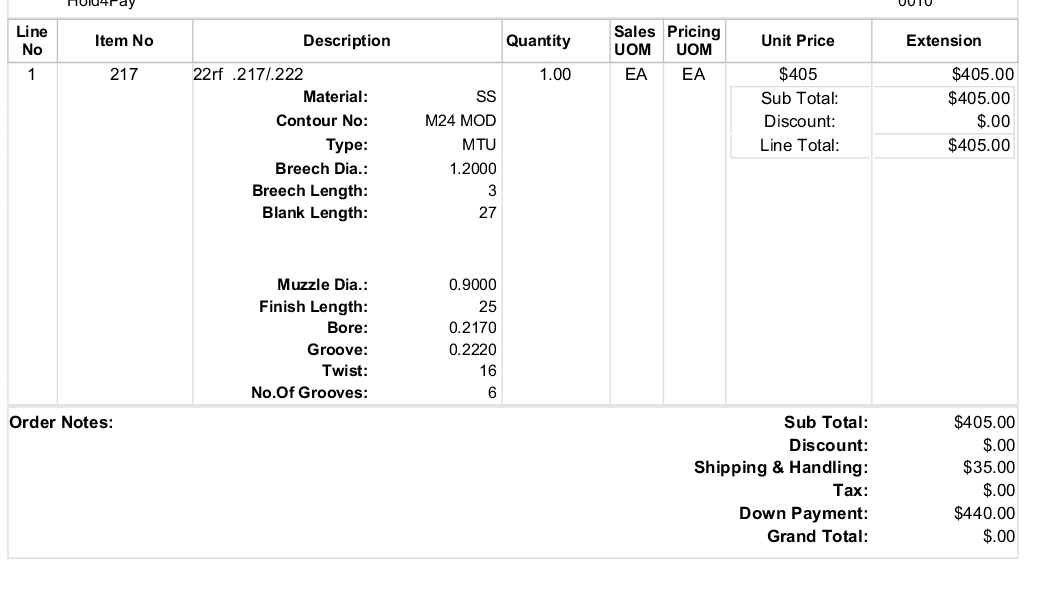
Task: Select the Muzzle Dia. value 0.9000
Action: pyautogui.click(x=473, y=285)
